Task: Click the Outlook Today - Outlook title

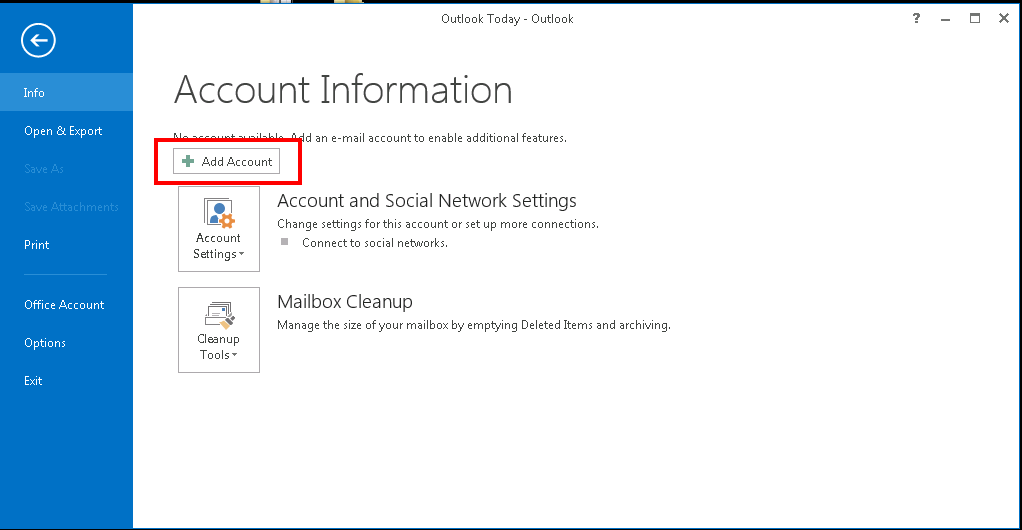Action: click(x=507, y=19)
